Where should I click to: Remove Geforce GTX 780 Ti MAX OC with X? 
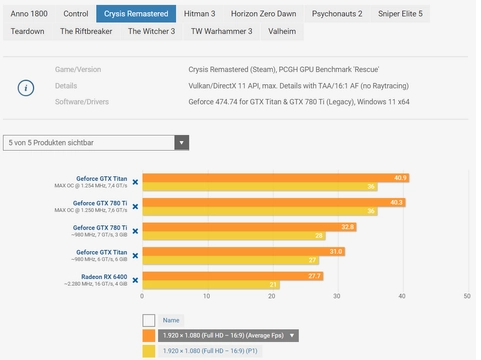coord(135,207)
